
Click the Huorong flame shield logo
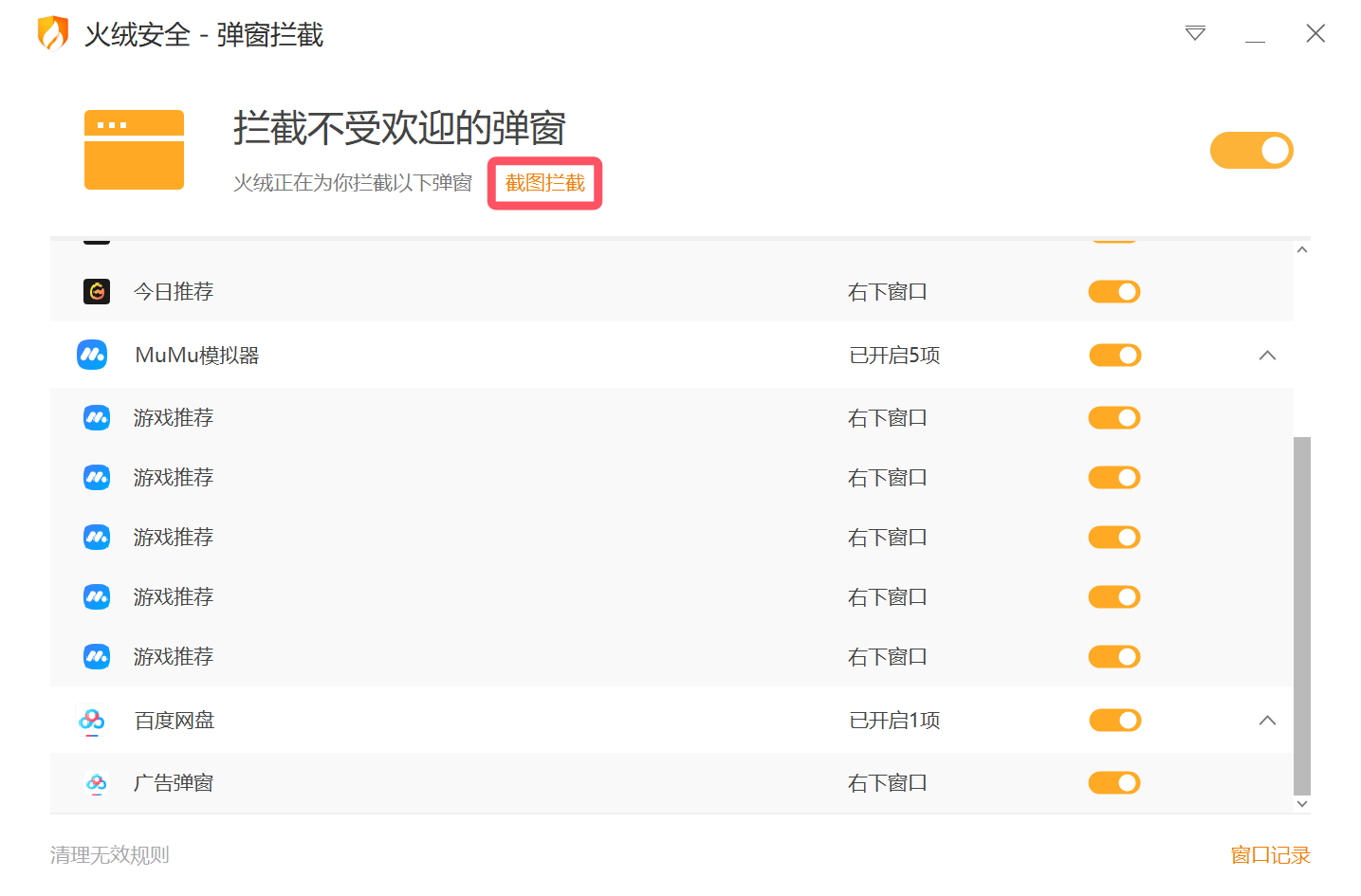(53, 34)
